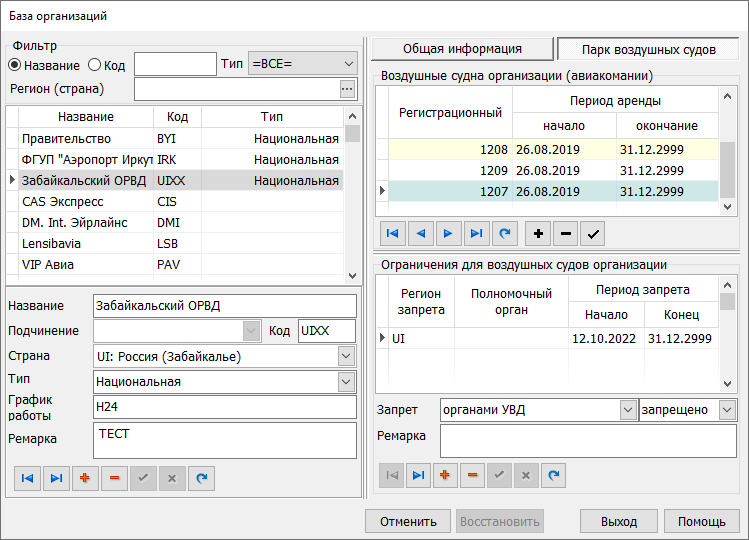
Task: Delete organization using the orange minus icon
Action: point(113,479)
